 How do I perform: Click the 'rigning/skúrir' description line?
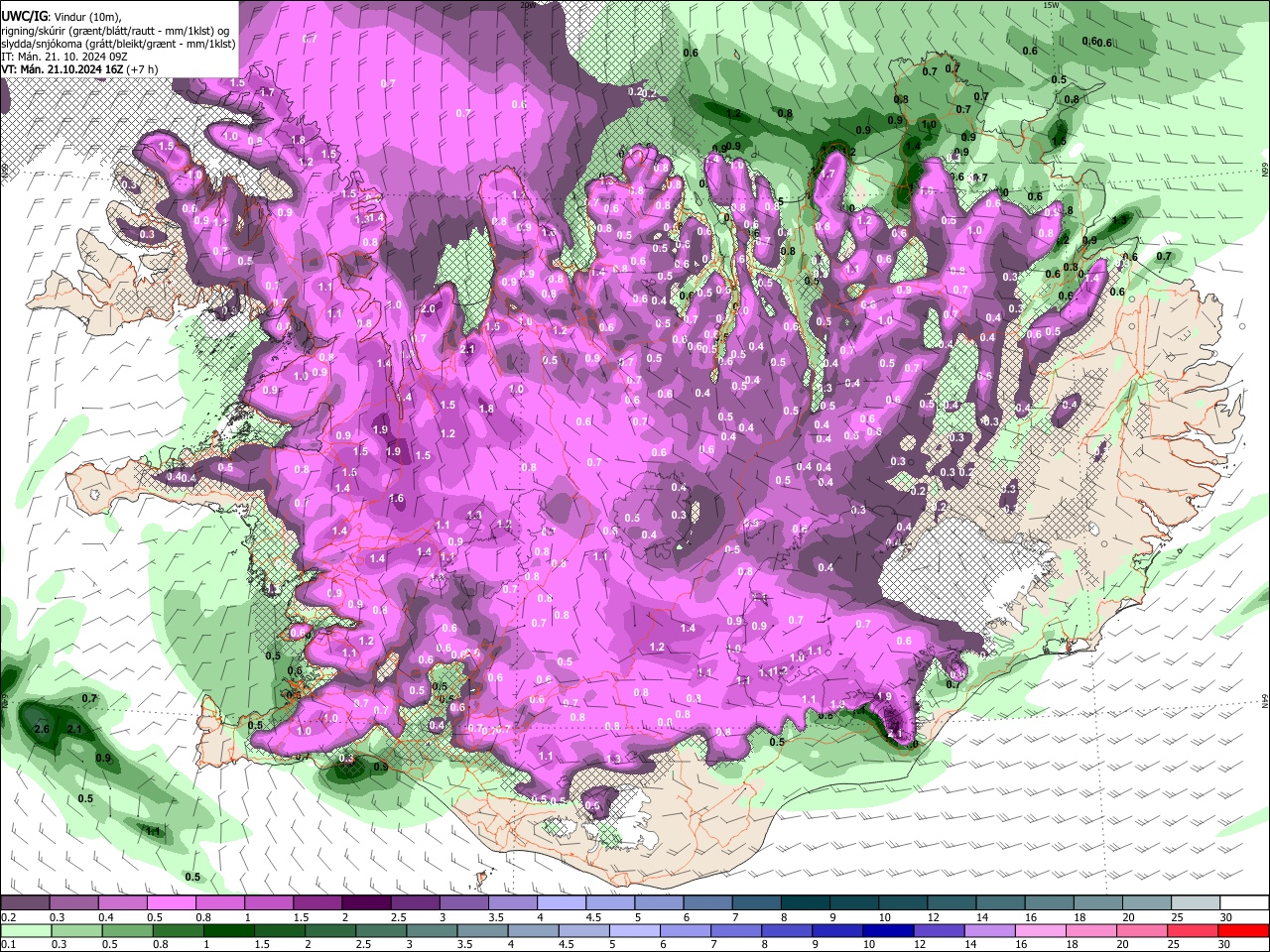(115, 30)
